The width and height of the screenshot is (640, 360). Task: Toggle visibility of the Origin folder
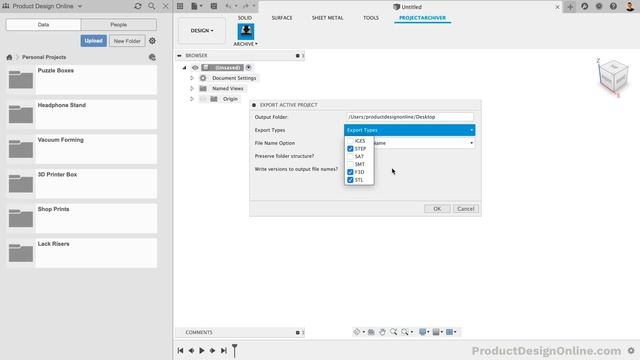(x=203, y=99)
